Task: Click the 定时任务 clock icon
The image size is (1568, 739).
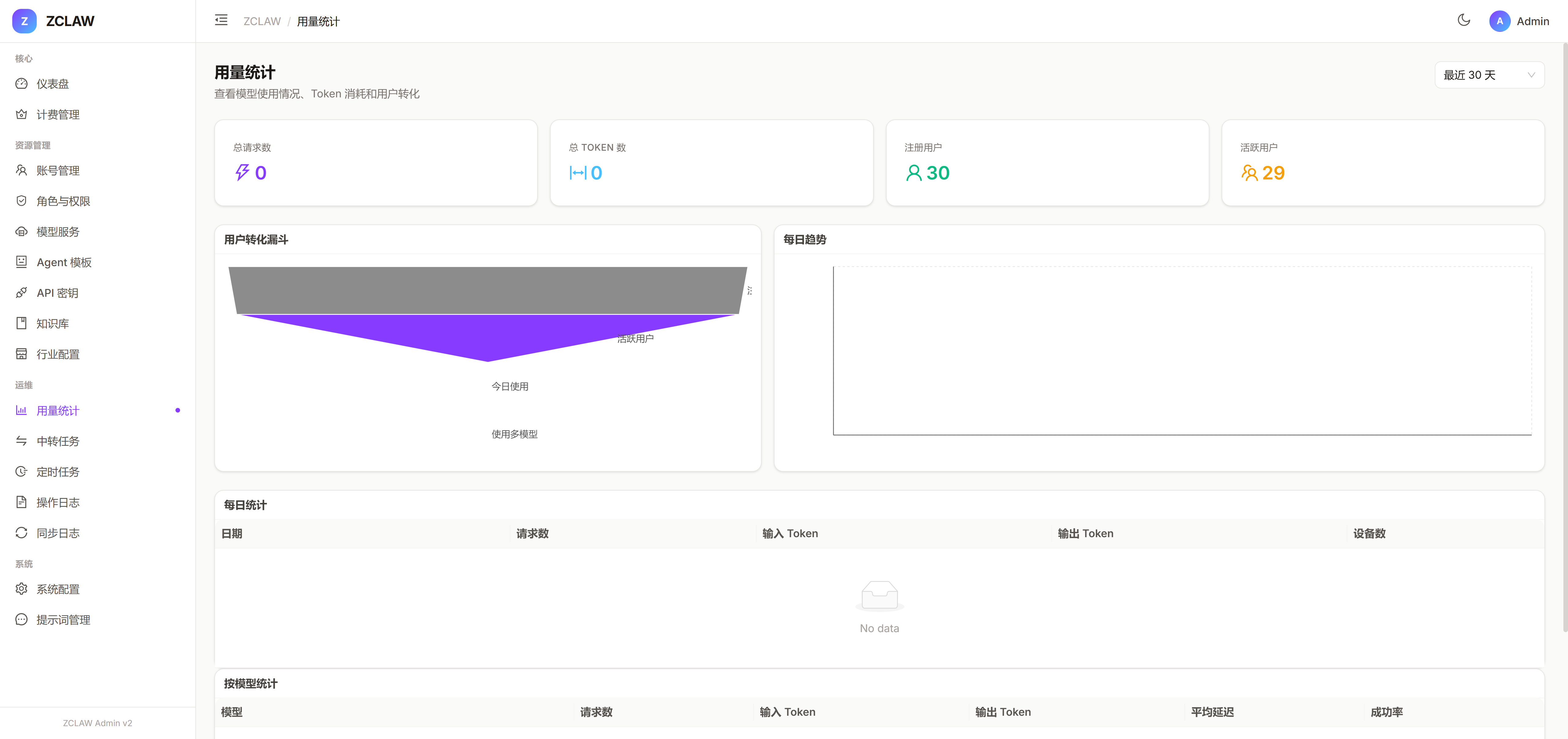Action: click(x=21, y=472)
